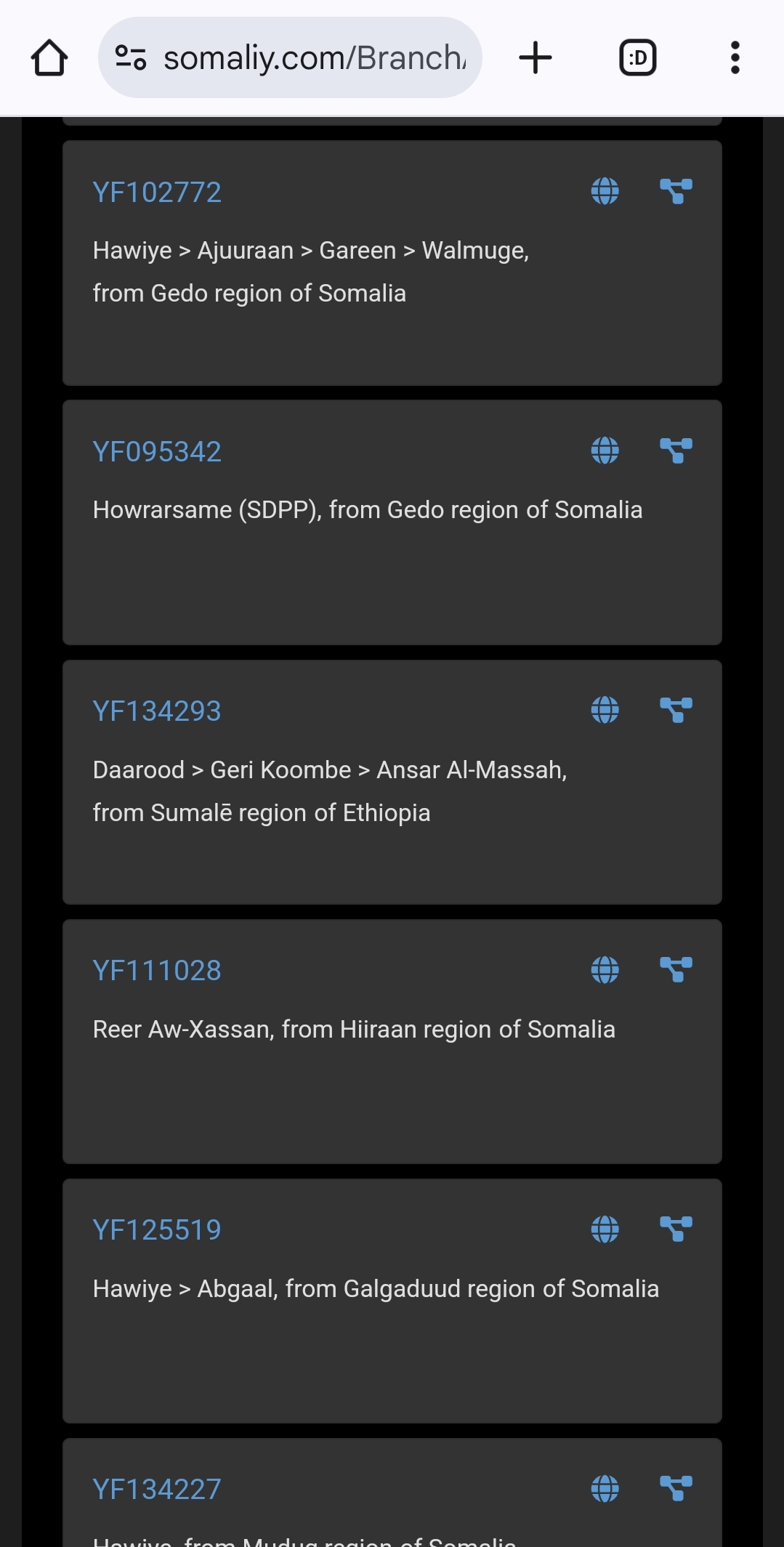
Task: Open the YF125519 link
Action: [157, 1230]
